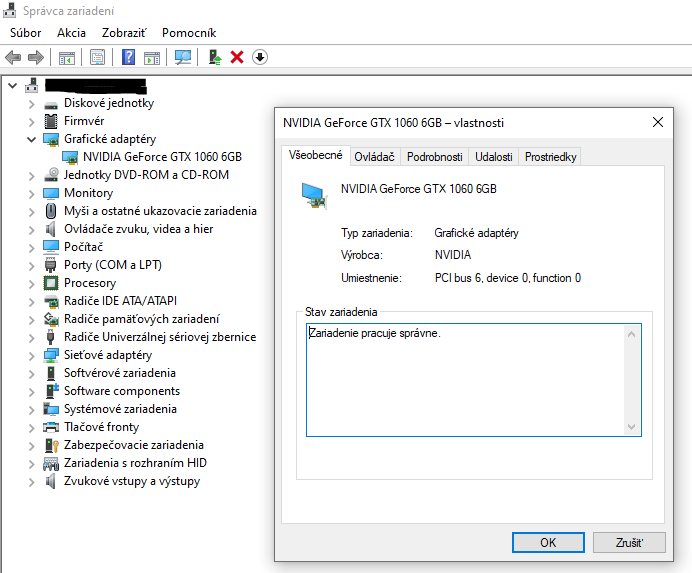Click the Software components puzzle icon
Screen dimensions: 692x573
[52, 391]
